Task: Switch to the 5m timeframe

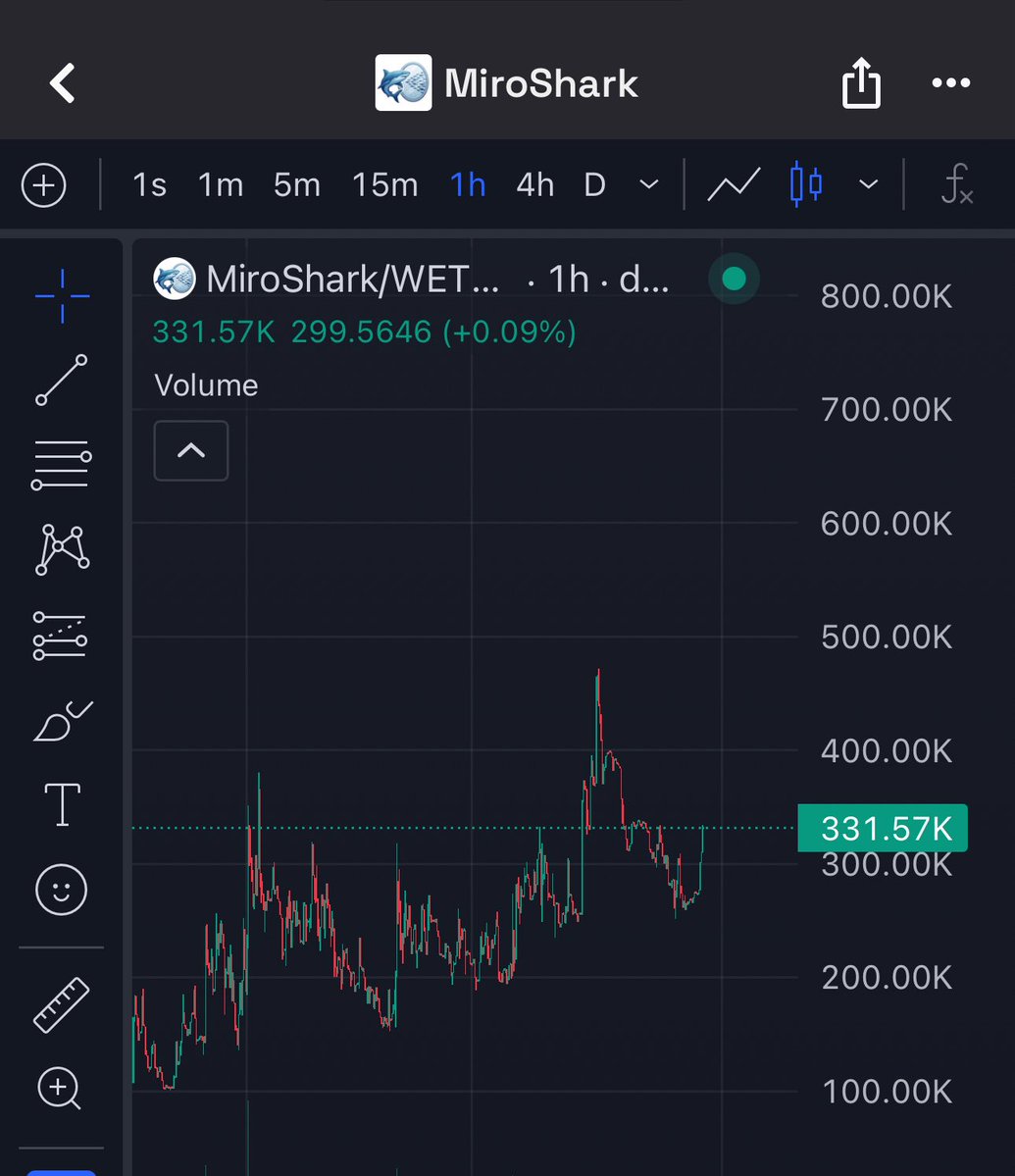Action: (297, 184)
